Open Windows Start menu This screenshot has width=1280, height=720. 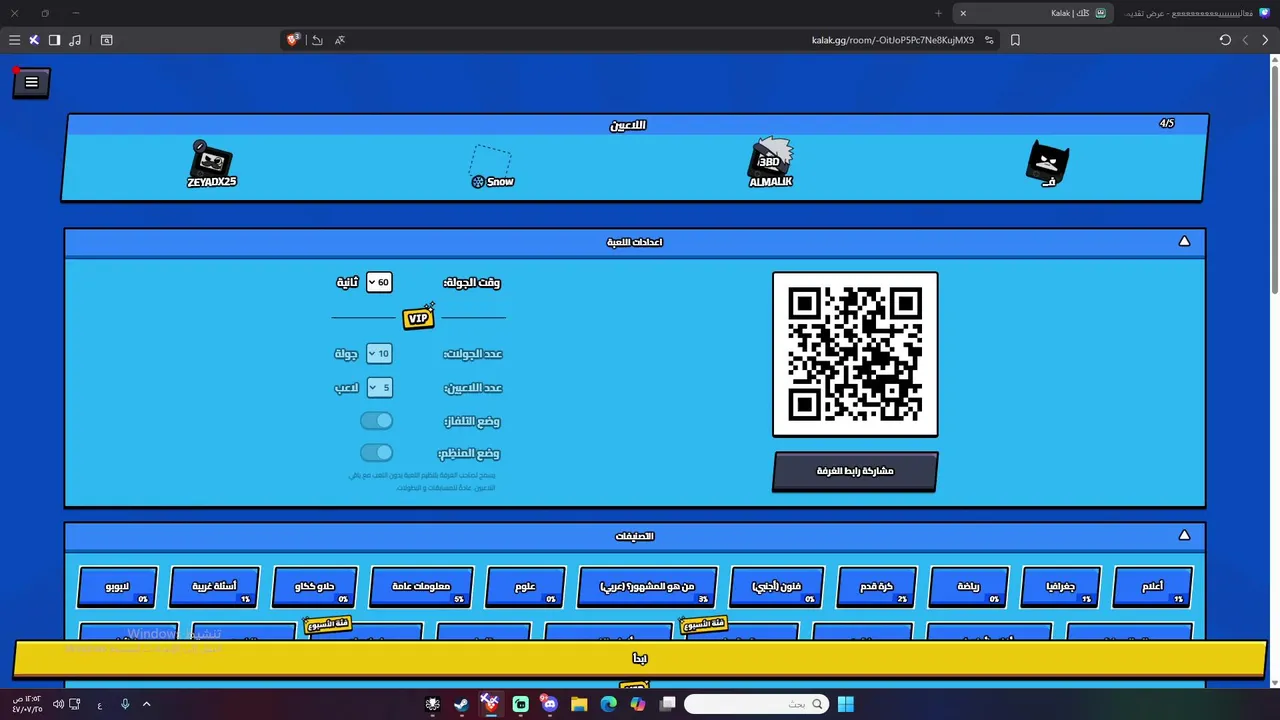[845, 704]
